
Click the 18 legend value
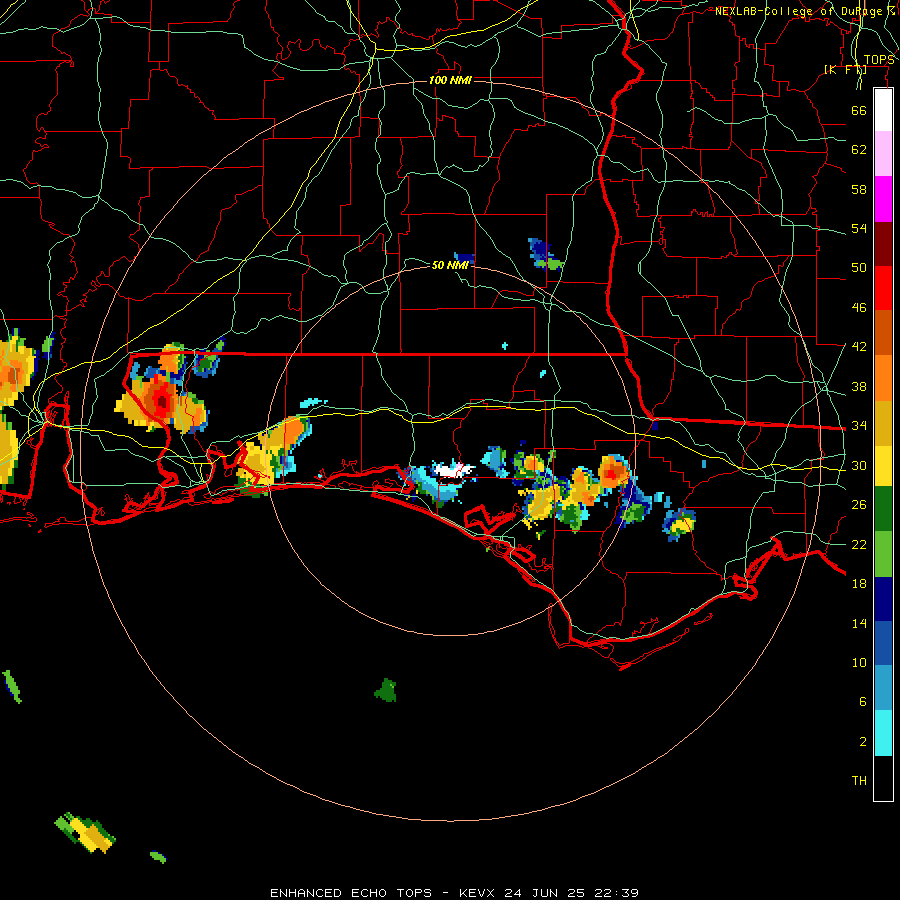coord(859,584)
